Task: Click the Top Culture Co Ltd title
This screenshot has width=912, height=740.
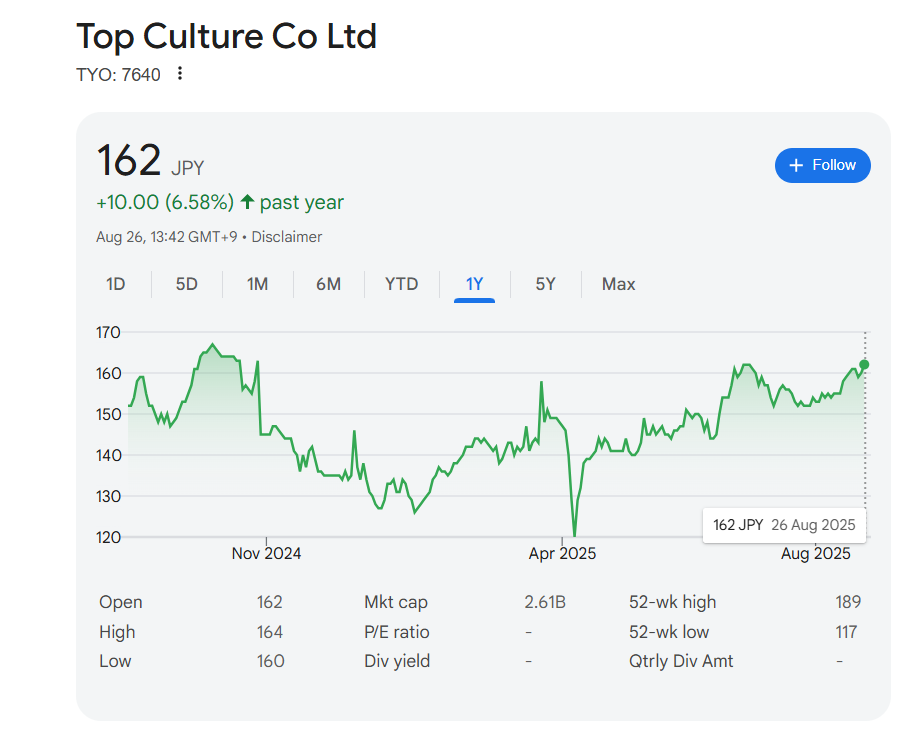Action: tap(226, 36)
